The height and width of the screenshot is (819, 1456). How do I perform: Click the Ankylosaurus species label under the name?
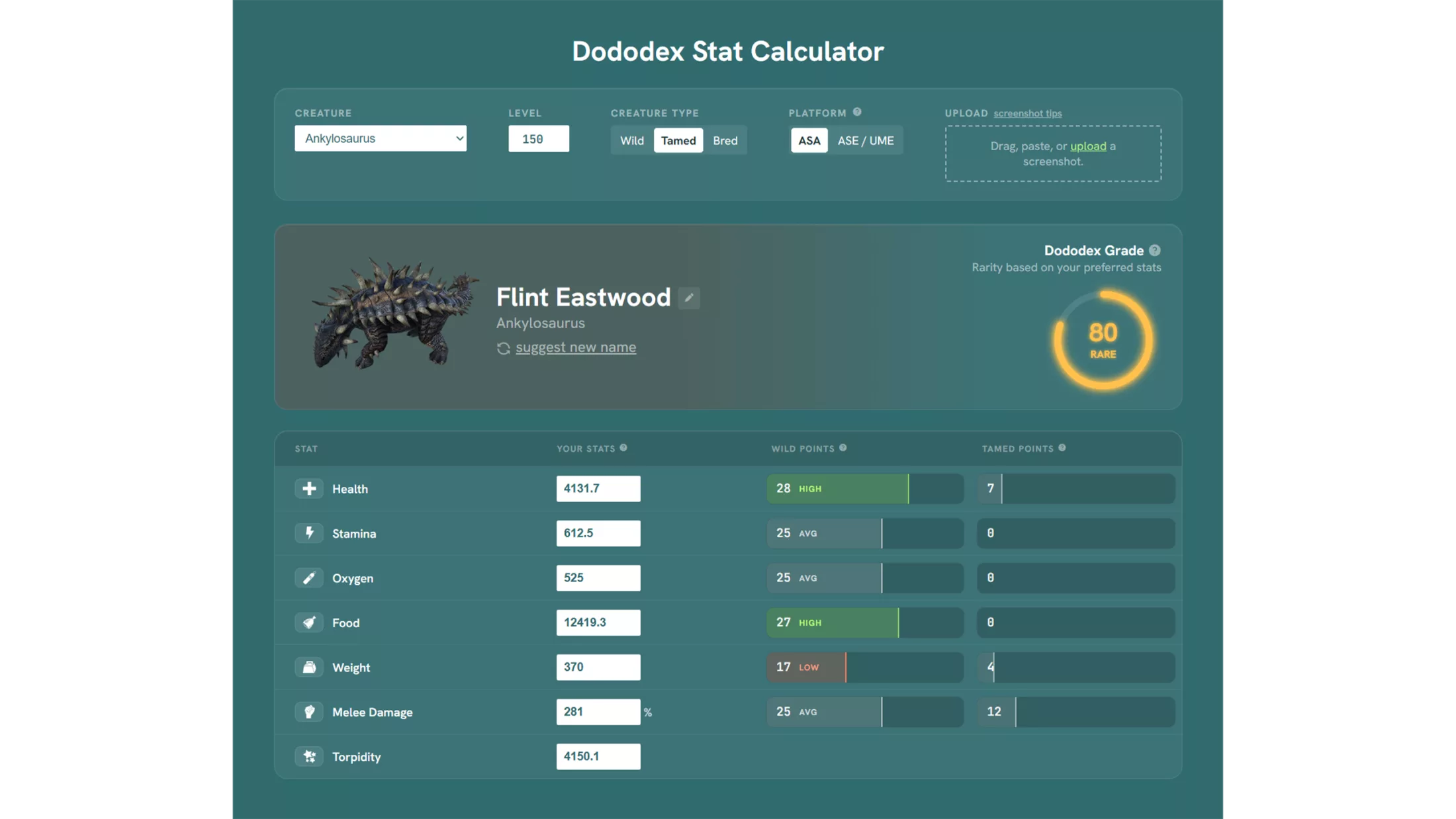(541, 323)
